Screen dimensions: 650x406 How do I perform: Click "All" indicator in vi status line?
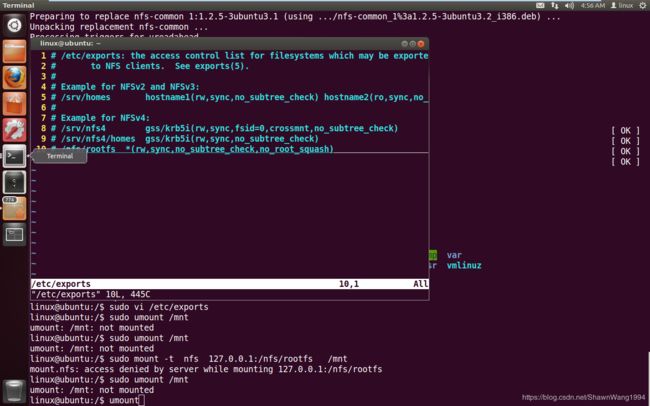pos(420,284)
